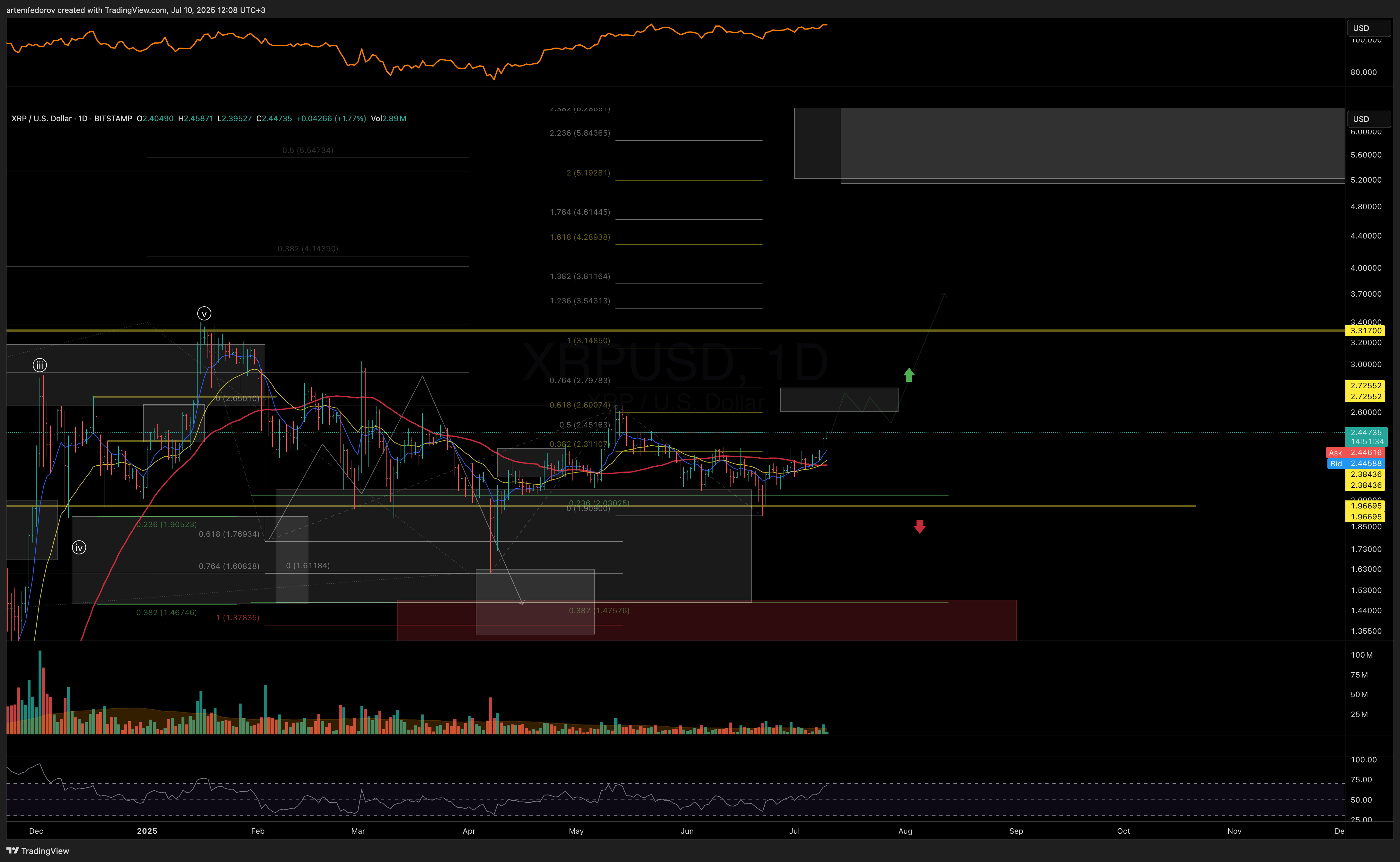The image size is (1400, 862).
Task: Click the 100 M label on the volume scale
Action: (x=1362, y=655)
